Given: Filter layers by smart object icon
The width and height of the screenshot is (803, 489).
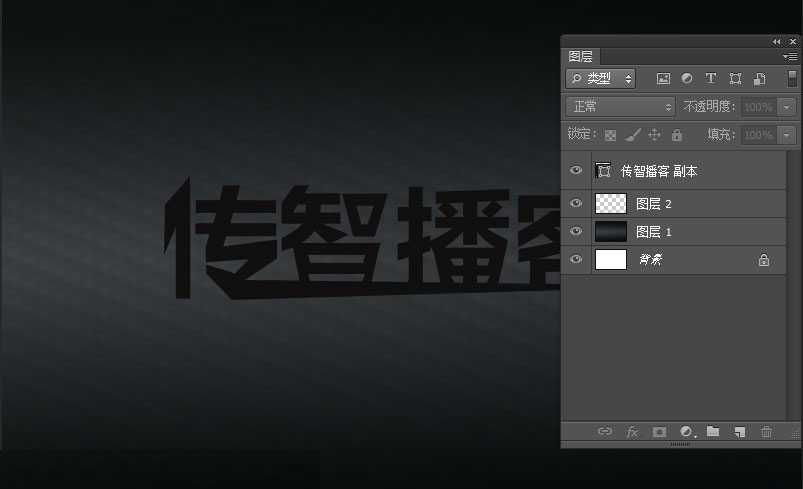Looking at the screenshot, I should 759,78.
